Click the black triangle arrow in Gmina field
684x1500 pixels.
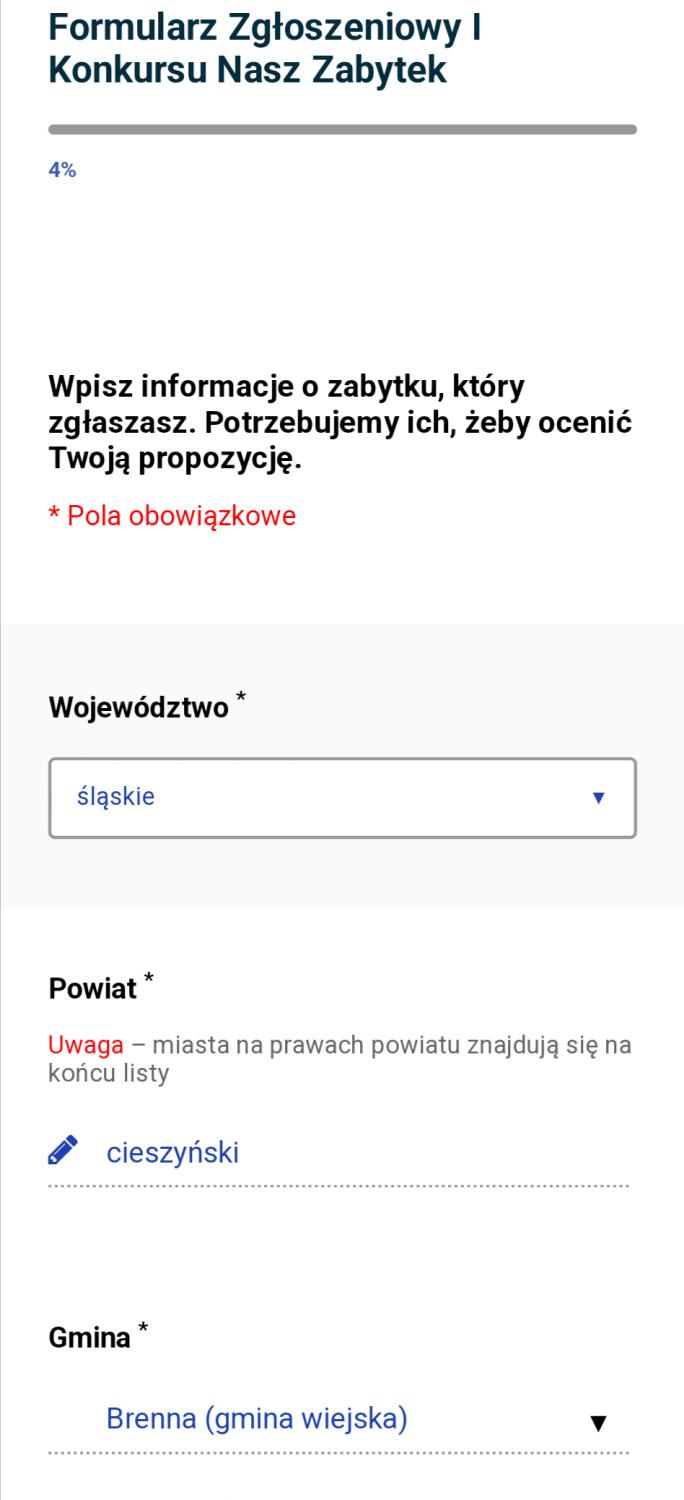point(599,1422)
